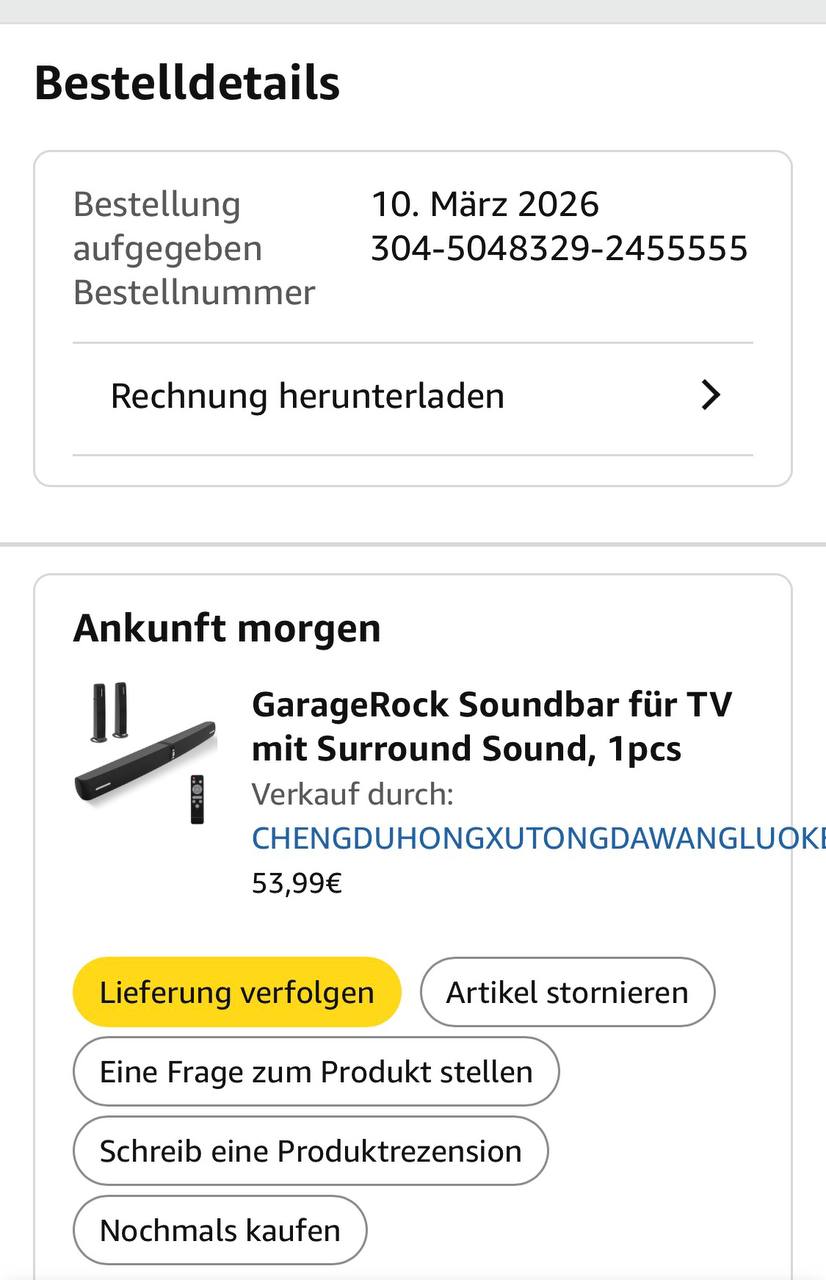Screen dimensions: 826x1280
Task: Click the Verkauf durch: label
Action: (352, 795)
